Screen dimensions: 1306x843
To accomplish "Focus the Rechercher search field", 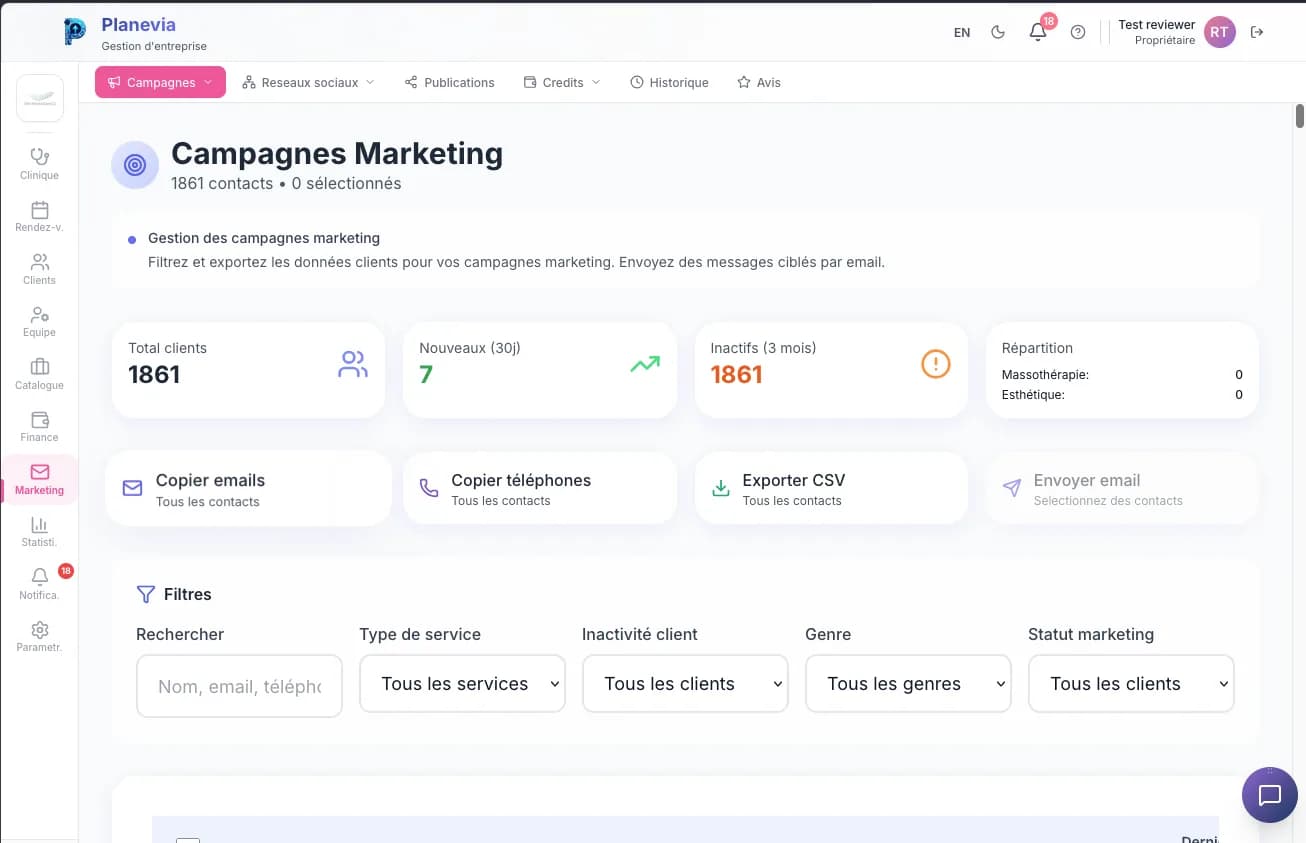I will click(x=239, y=686).
